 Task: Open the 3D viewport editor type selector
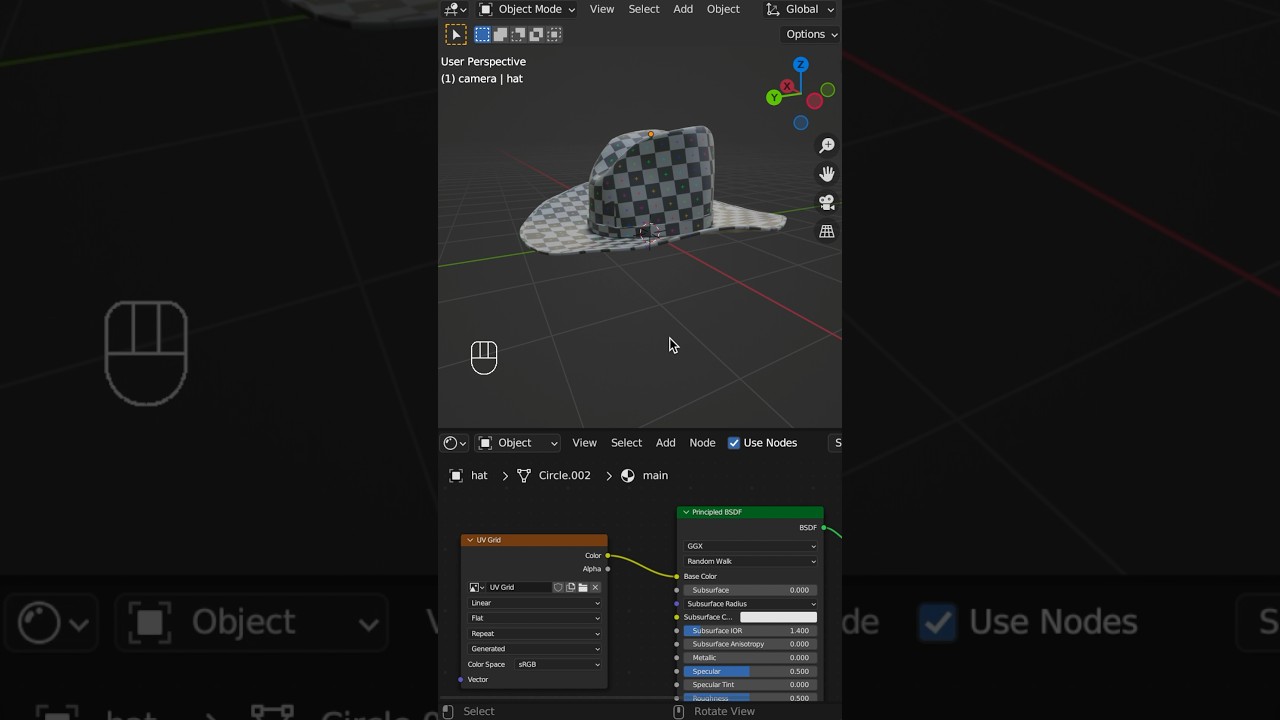(455, 9)
